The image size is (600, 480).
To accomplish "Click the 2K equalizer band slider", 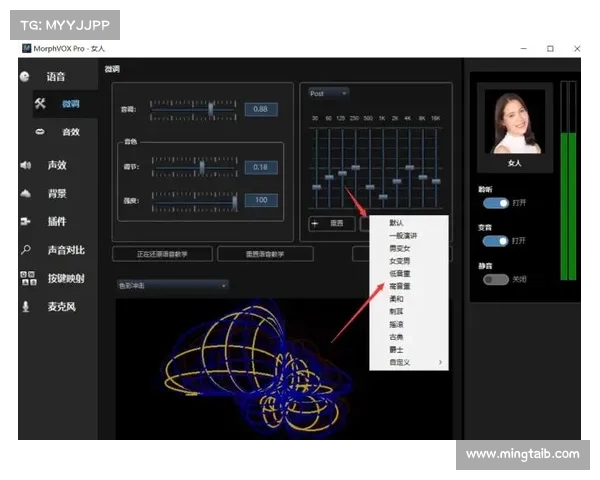I will point(397,181).
